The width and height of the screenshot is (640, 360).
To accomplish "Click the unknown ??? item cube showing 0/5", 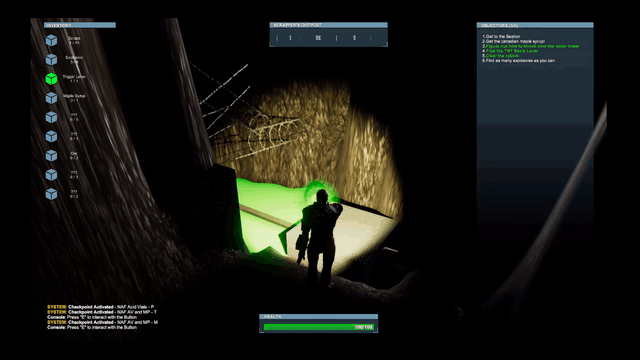I will [x=51, y=117].
